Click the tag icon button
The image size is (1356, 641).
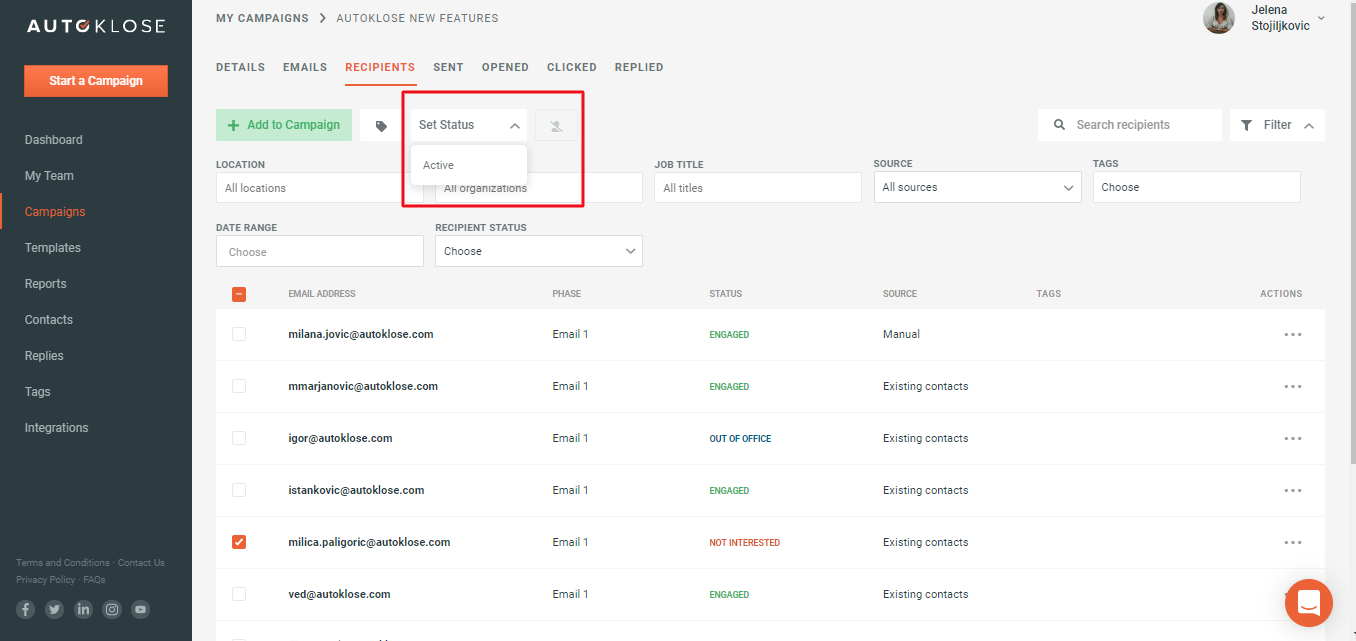click(381, 126)
